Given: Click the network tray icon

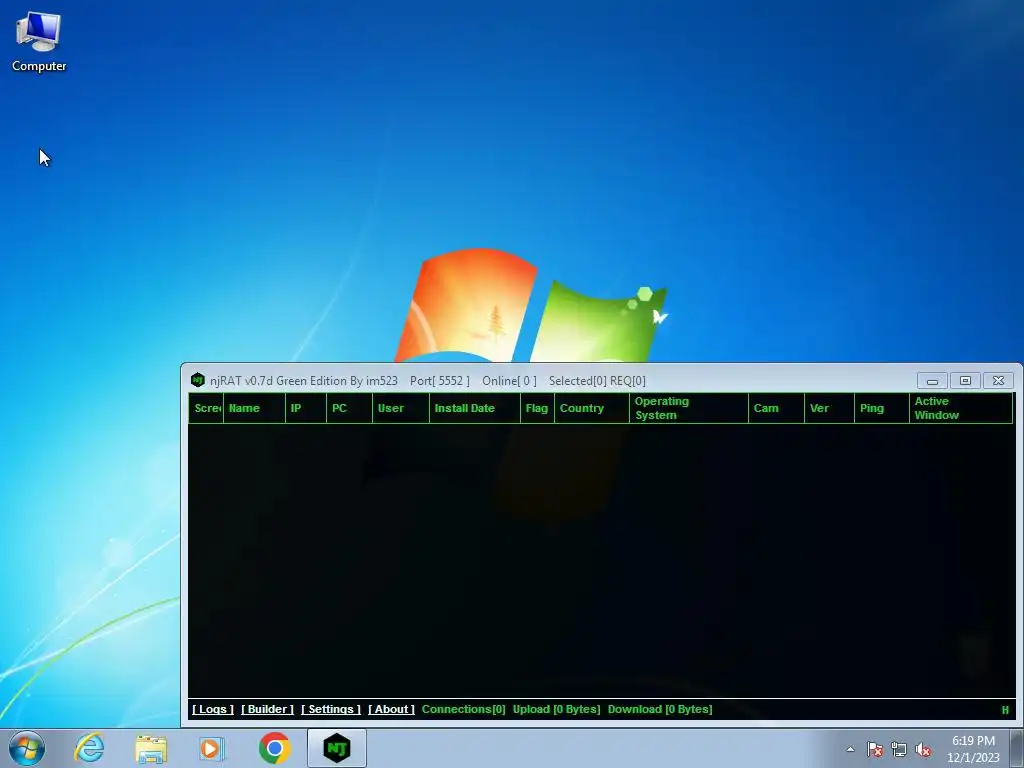Looking at the screenshot, I should tap(899, 749).
